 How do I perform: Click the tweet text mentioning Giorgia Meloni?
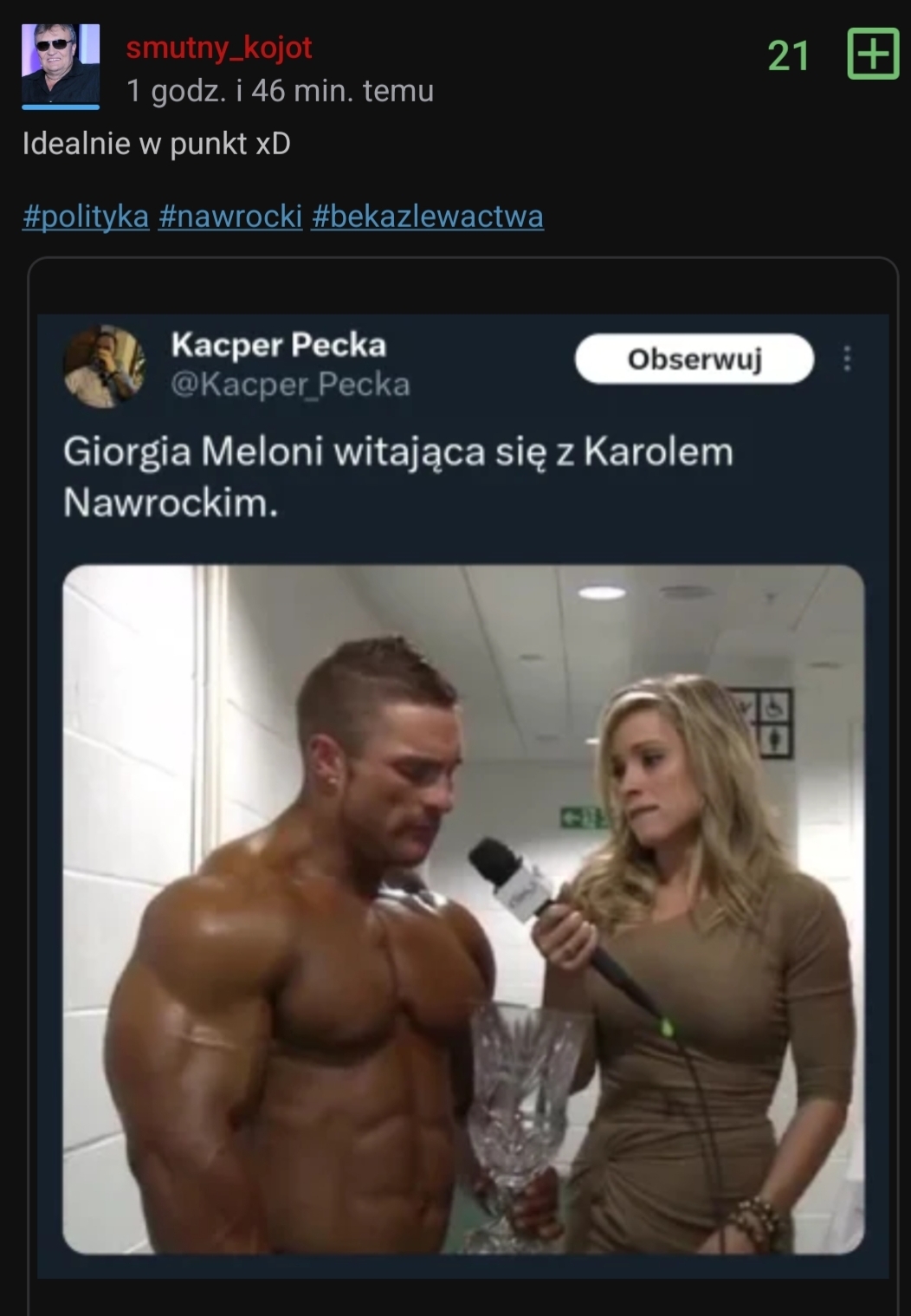[x=398, y=476]
